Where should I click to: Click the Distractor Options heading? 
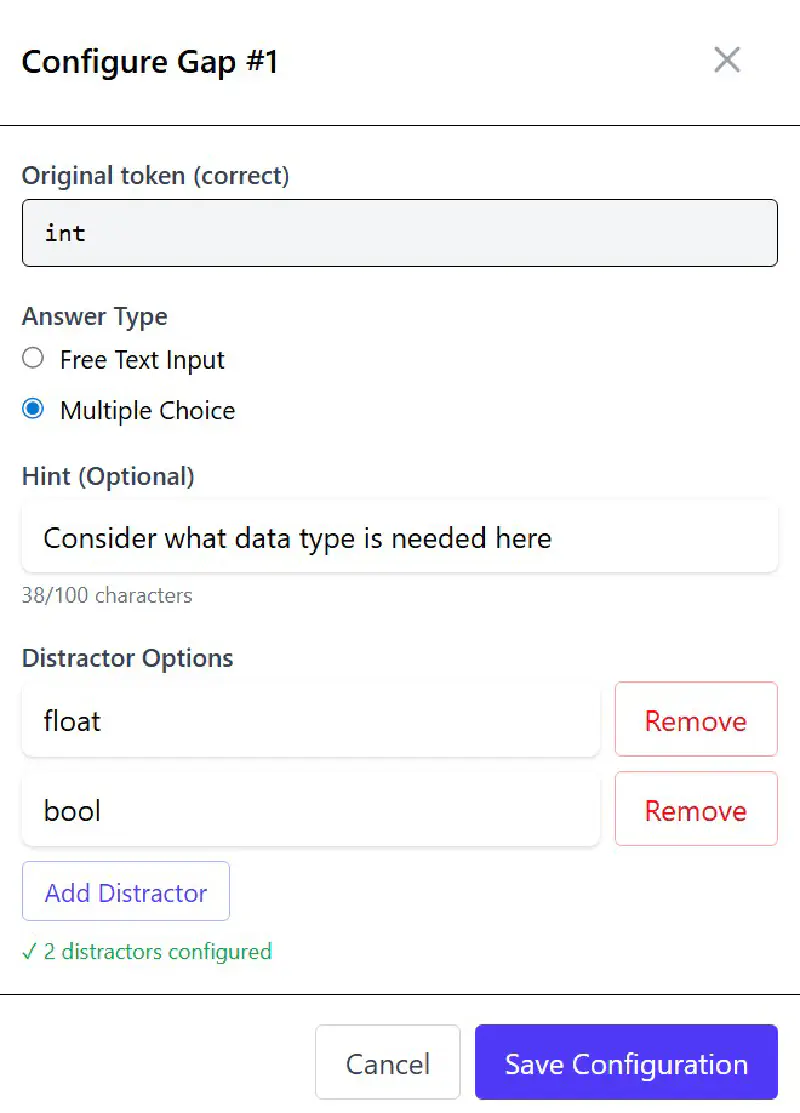click(x=127, y=658)
